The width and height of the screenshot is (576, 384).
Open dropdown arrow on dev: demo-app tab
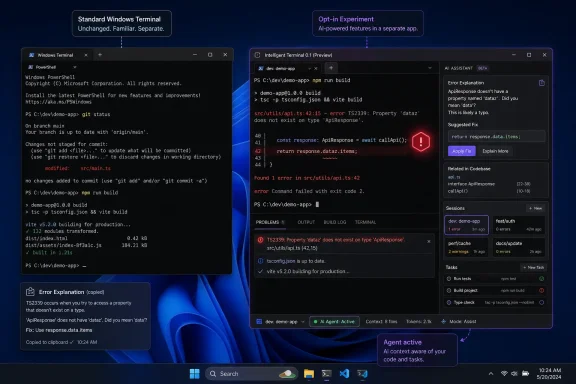tap(309, 68)
